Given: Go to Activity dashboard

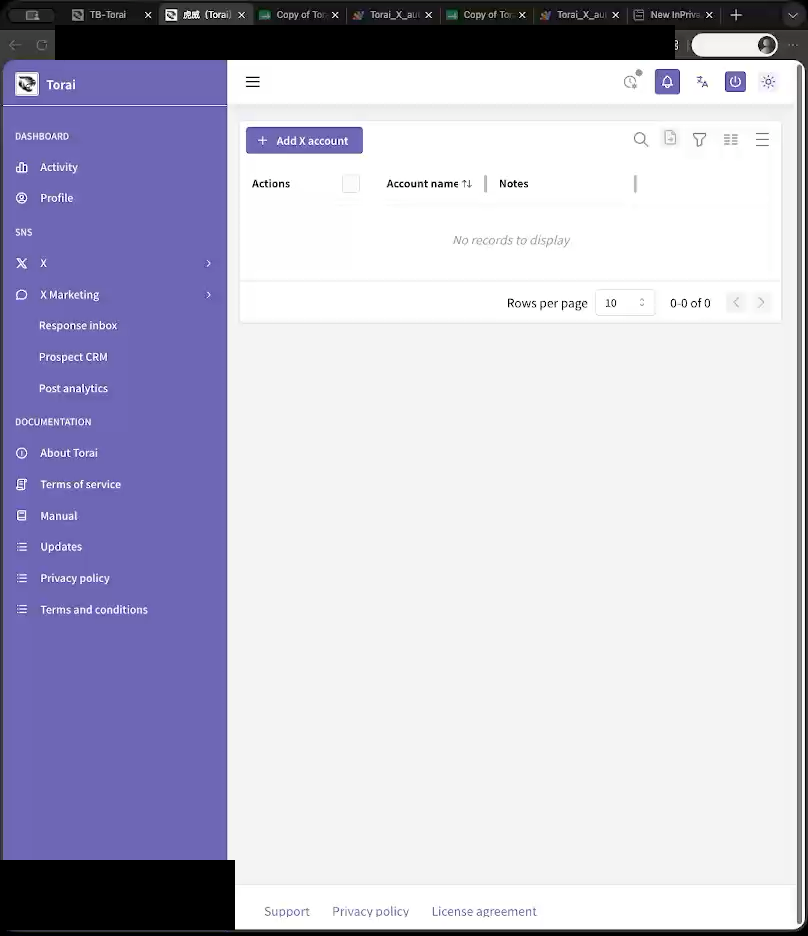Looking at the screenshot, I should click(58, 167).
